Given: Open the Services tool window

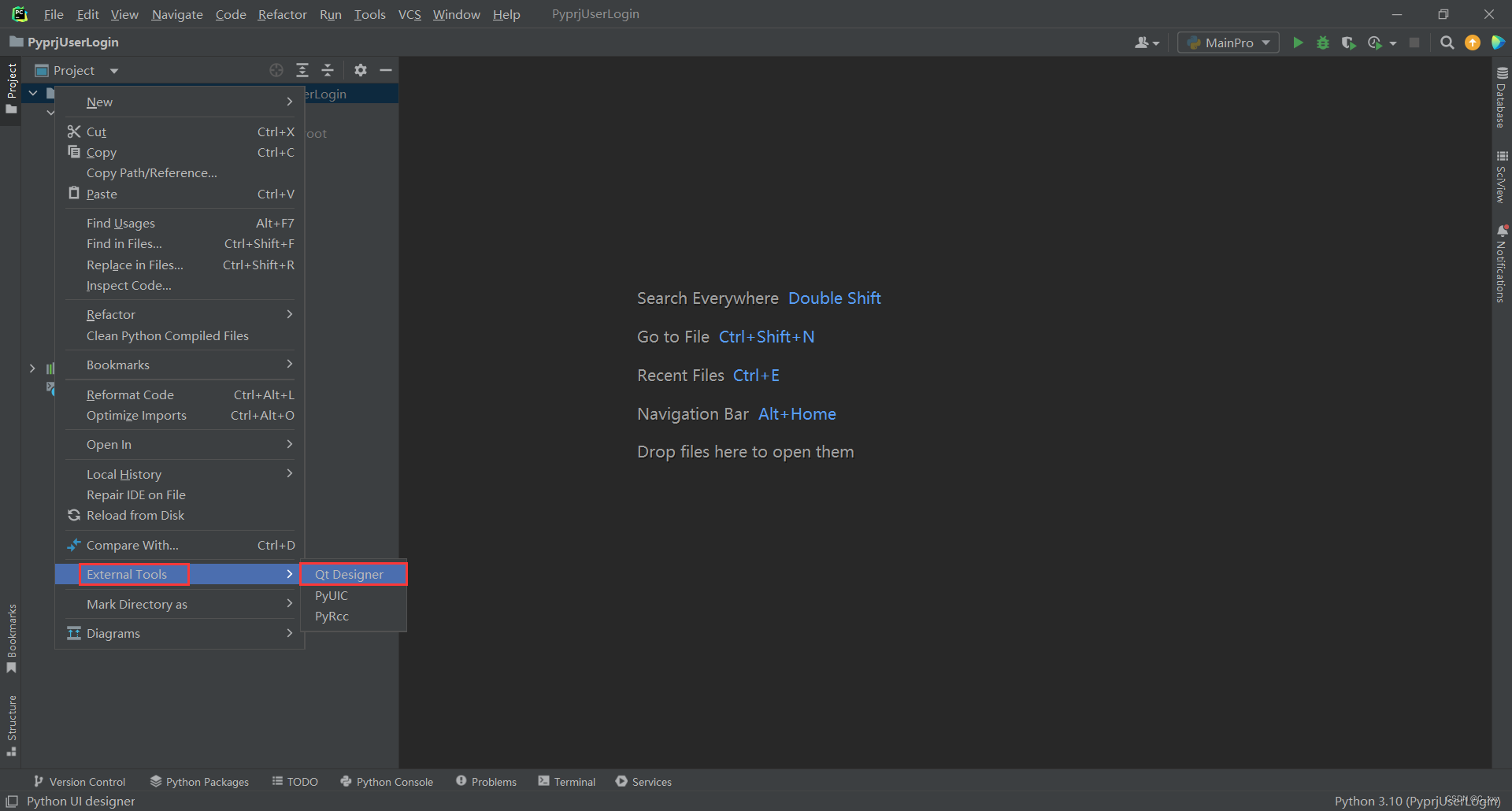Looking at the screenshot, I should coord(644,781).
